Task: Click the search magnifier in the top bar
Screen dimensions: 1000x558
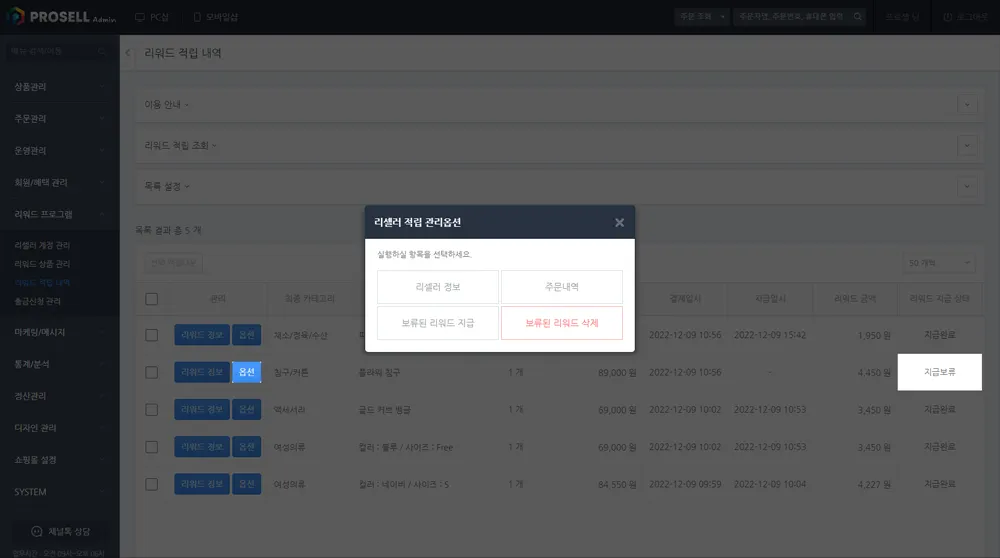Action: [858, 17]
